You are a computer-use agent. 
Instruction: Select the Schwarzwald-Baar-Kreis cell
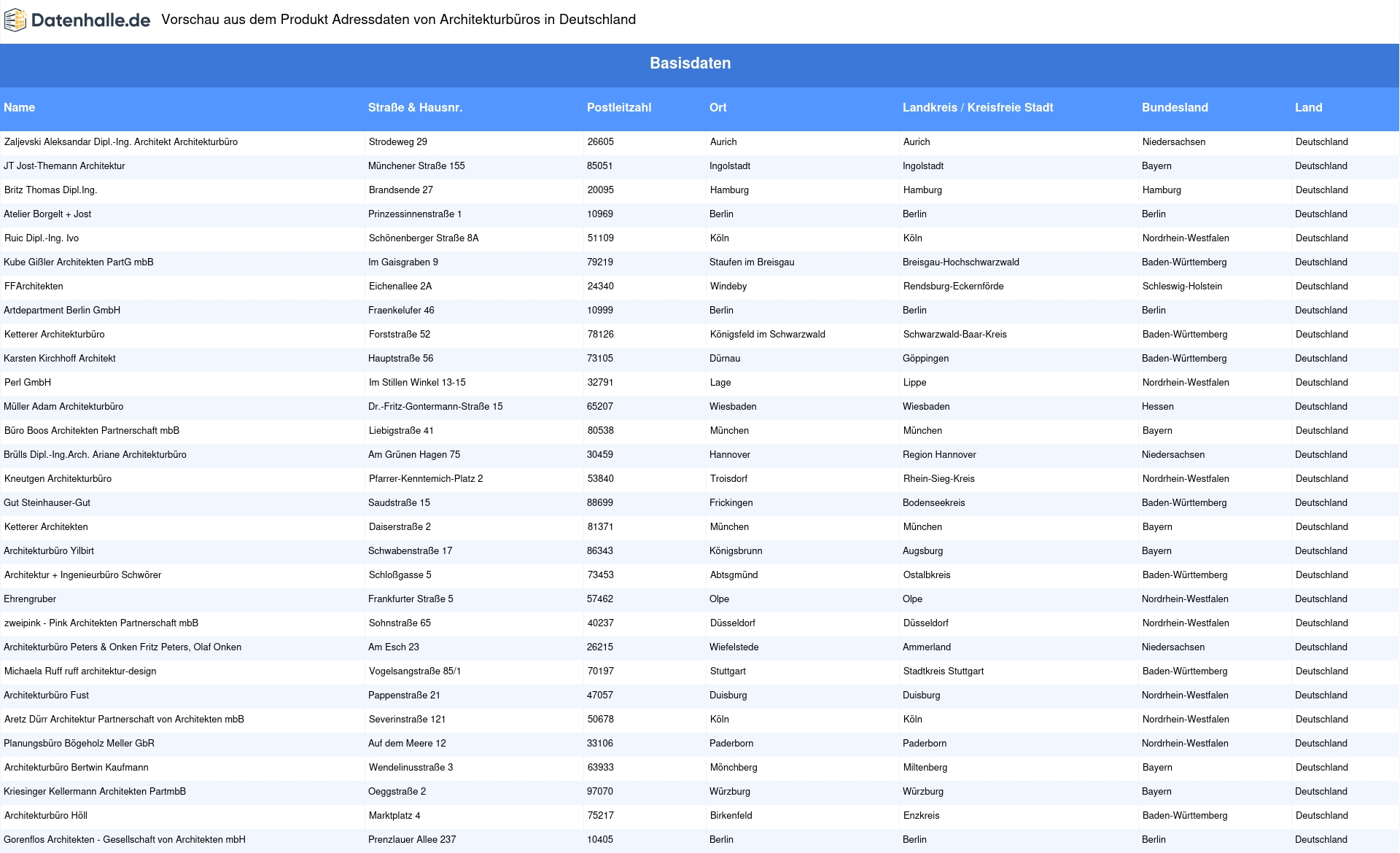coord(955,335)
